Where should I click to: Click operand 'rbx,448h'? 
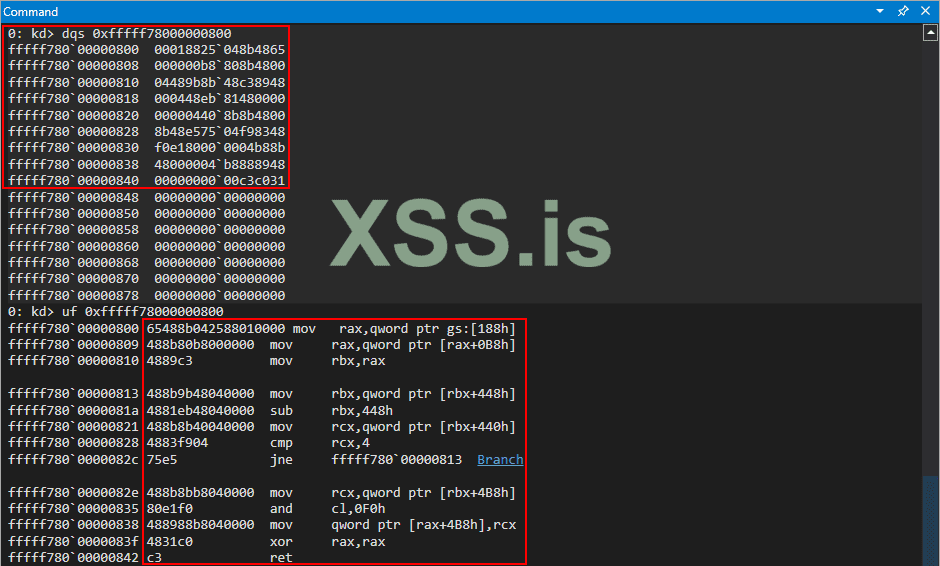[x=361, y=411]
